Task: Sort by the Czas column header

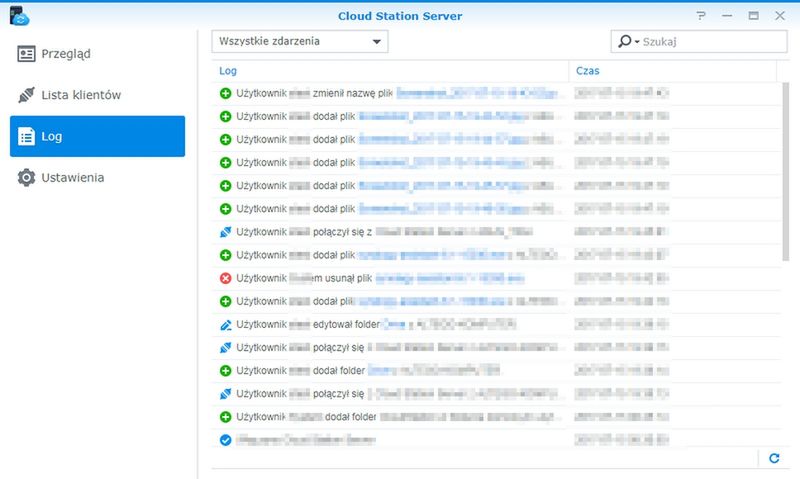Action: 672,71
